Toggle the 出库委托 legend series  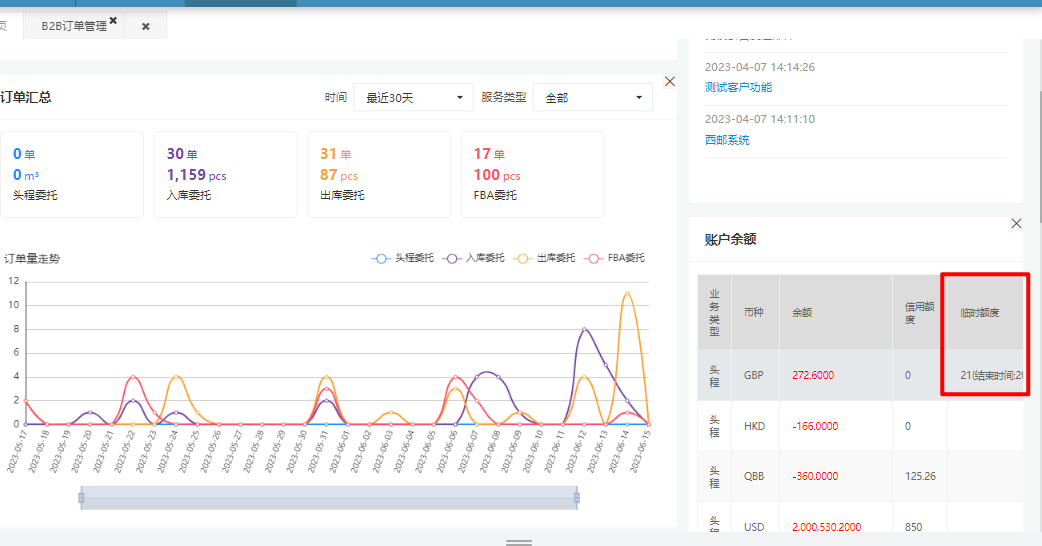click(544, 258)
